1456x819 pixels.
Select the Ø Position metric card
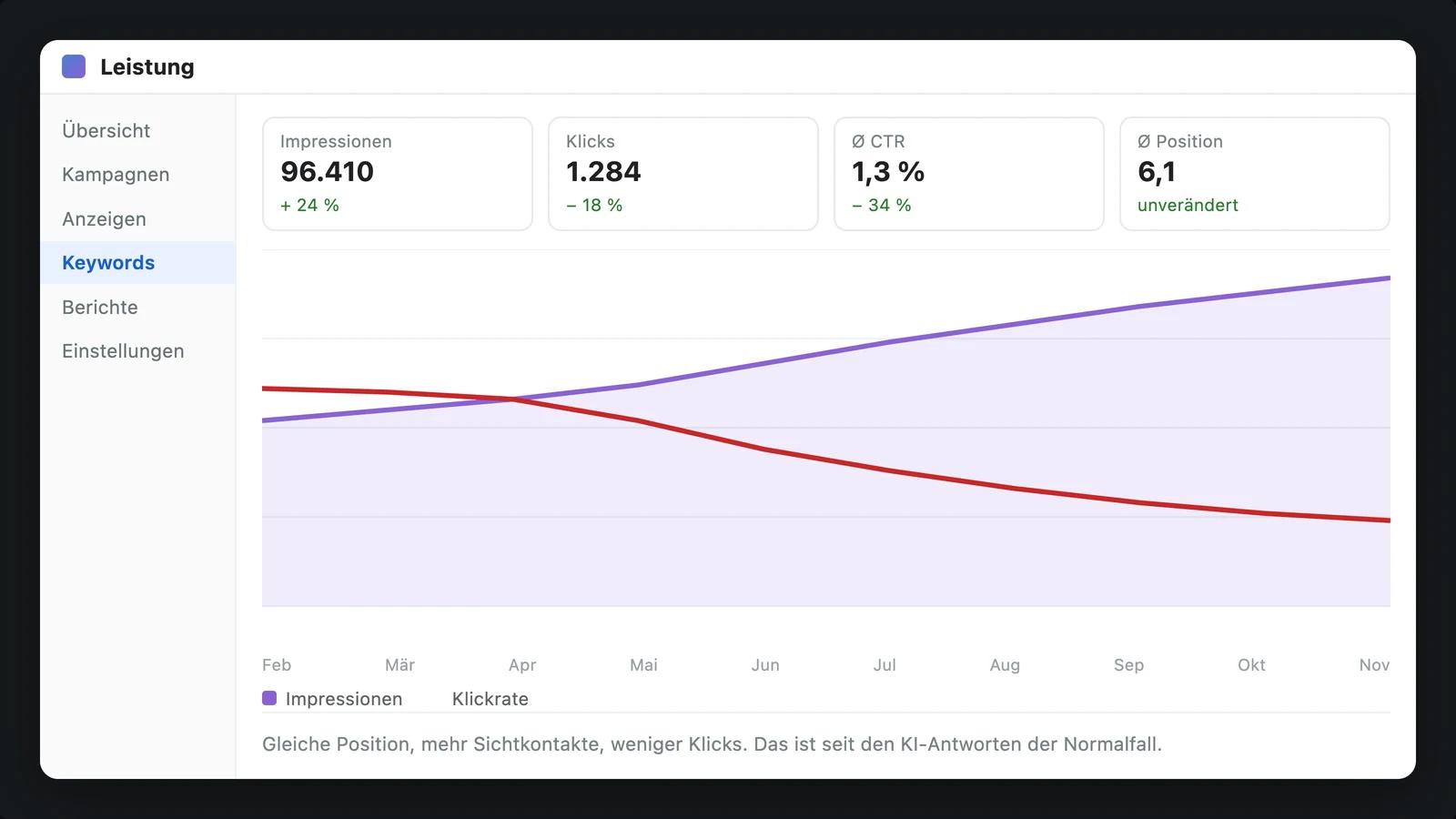[x=1255, y=174]
